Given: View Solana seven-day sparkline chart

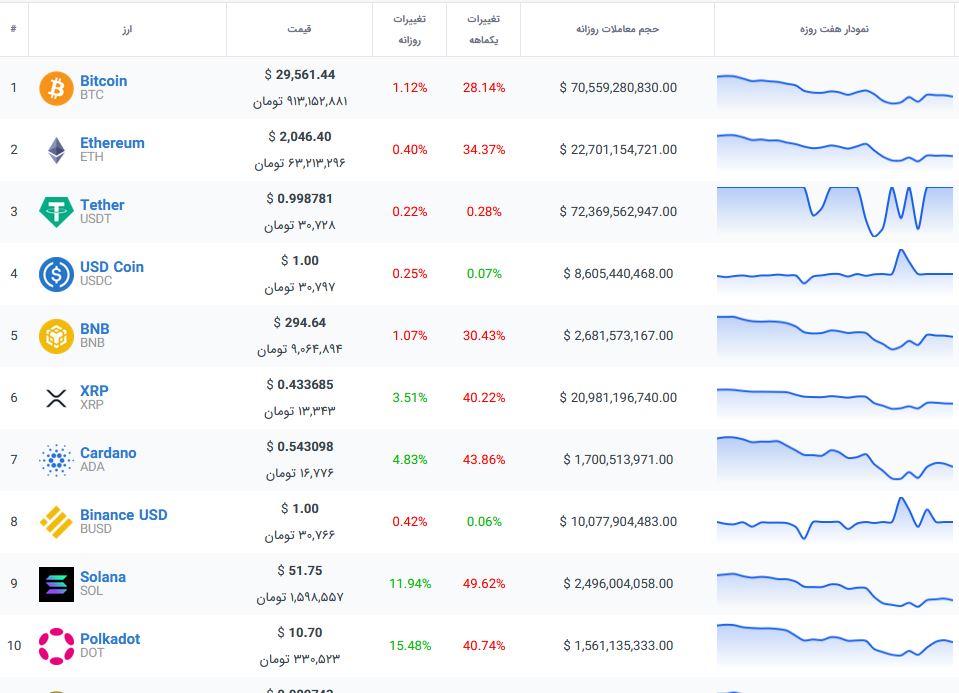Looking at the screenshot, I should pyautogui.click(x=835, y=591).
